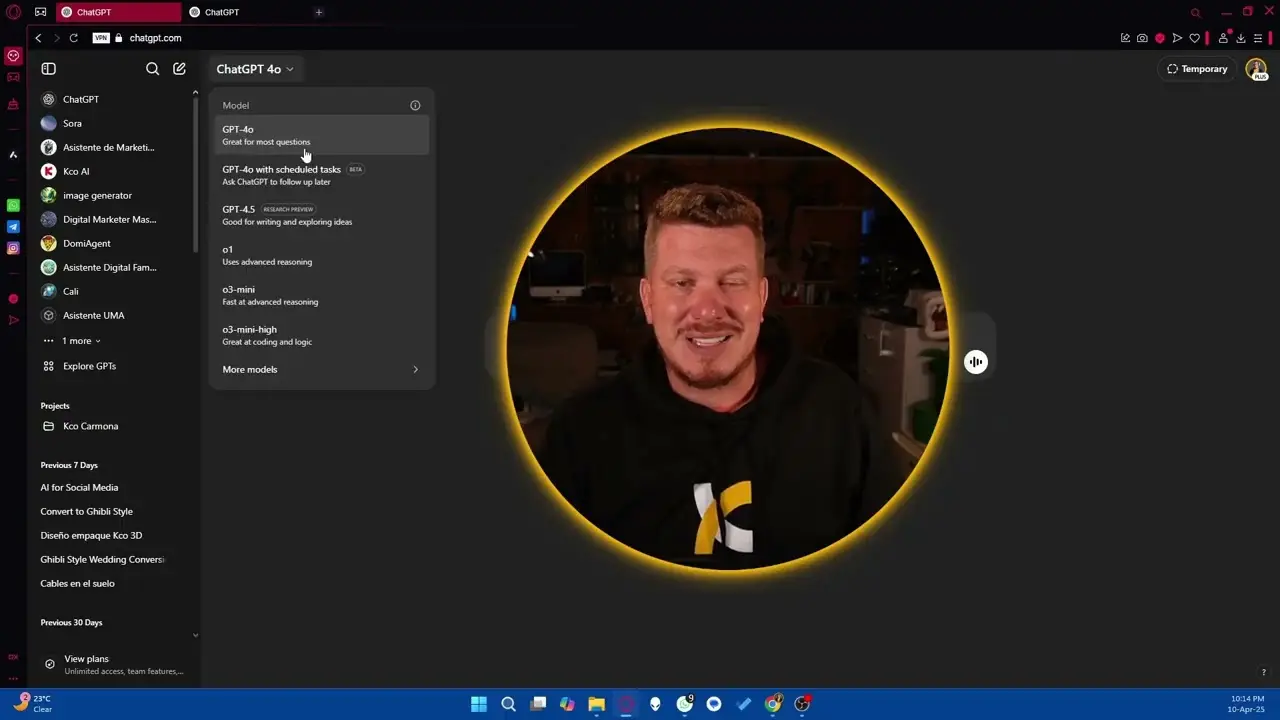Expand the '1 more' GPTs list
1280x720 pixels.
[71, 341]
